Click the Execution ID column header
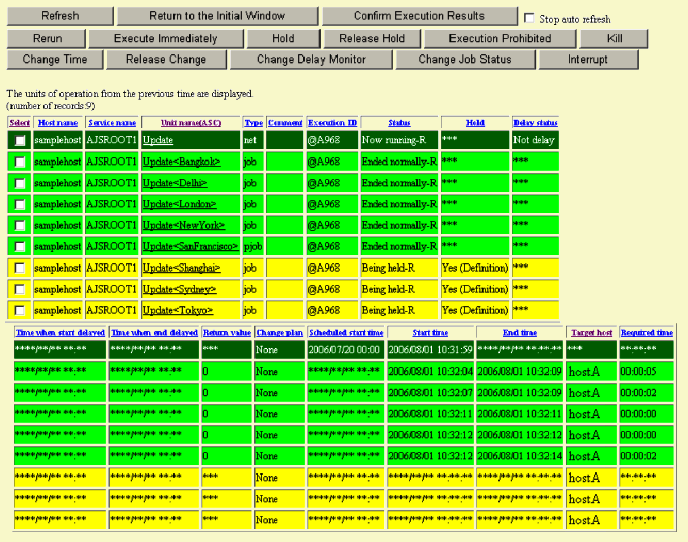 point(332,122)
